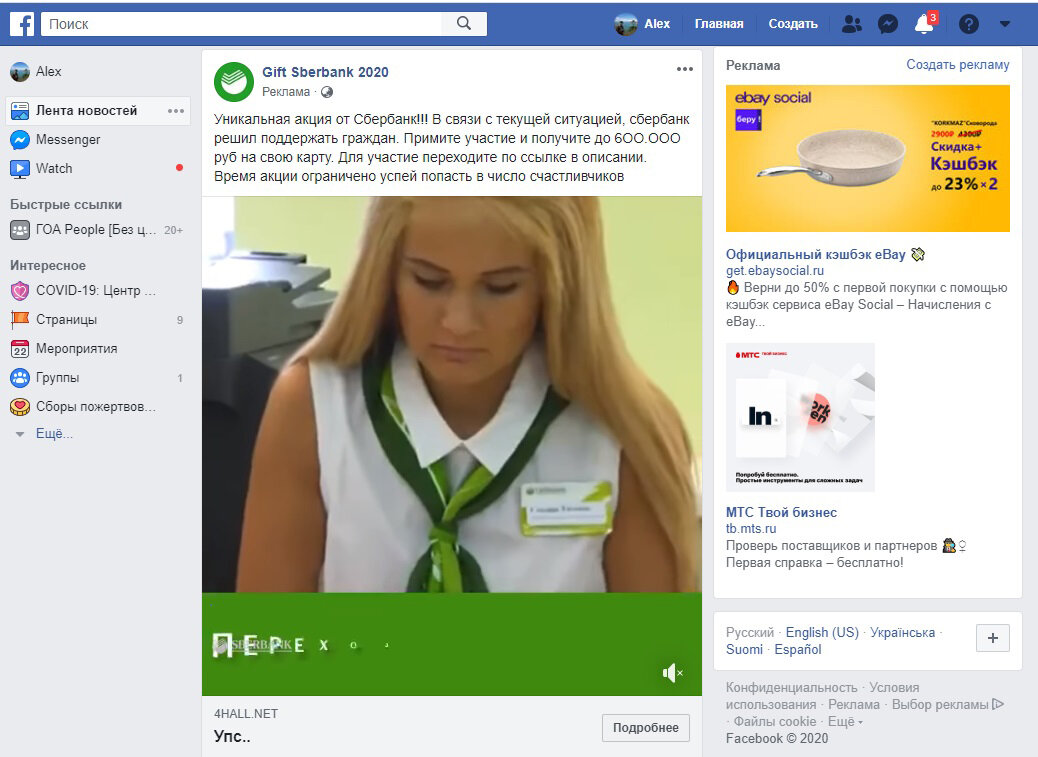The width and height of the screenshot is (1038, 757).
Task: Open the Messenger icon in the top bar
Action: (x=888, y=24)
